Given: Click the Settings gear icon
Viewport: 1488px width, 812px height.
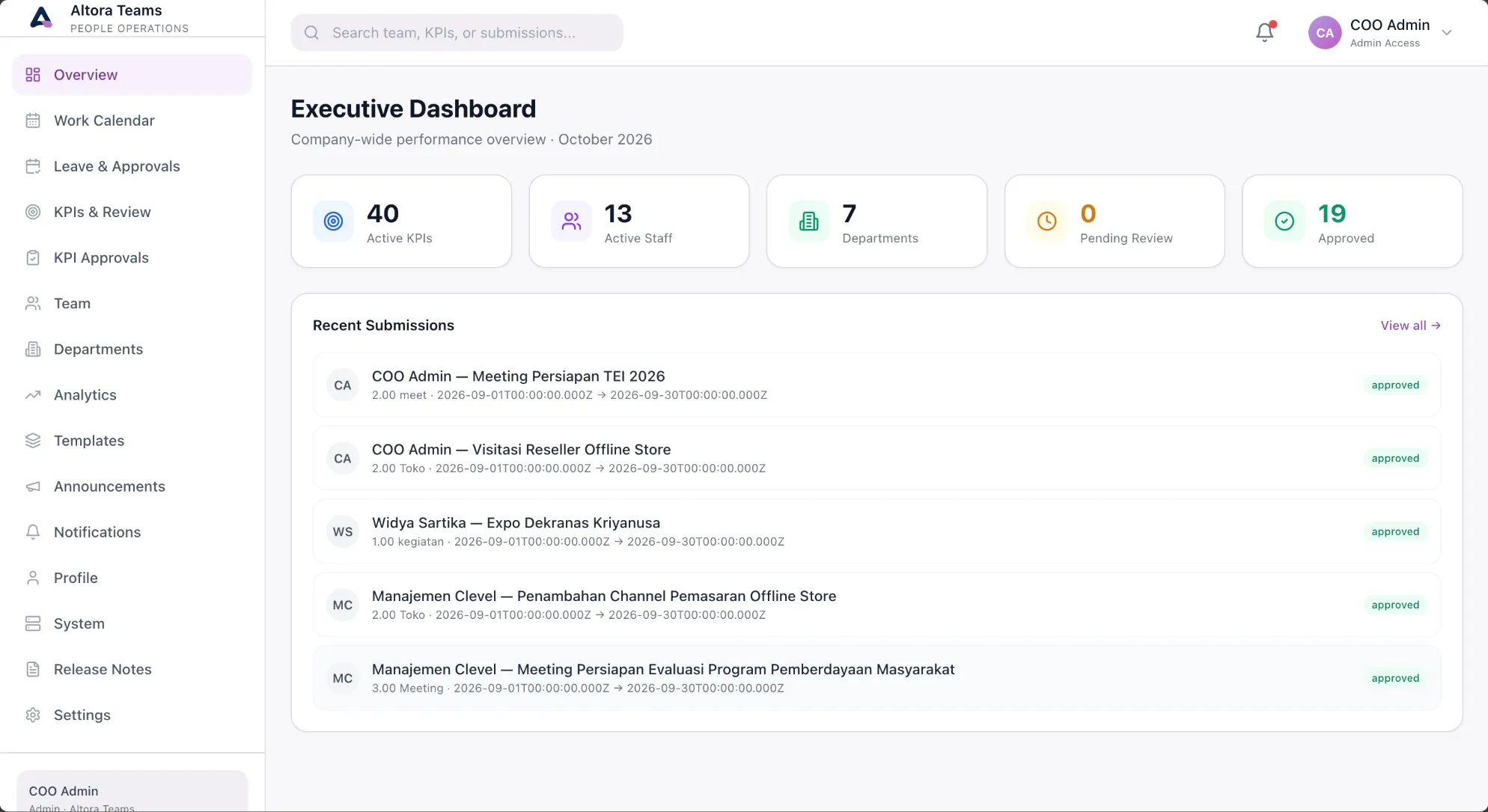Looking at the screenshot, I should pos(33,715).
